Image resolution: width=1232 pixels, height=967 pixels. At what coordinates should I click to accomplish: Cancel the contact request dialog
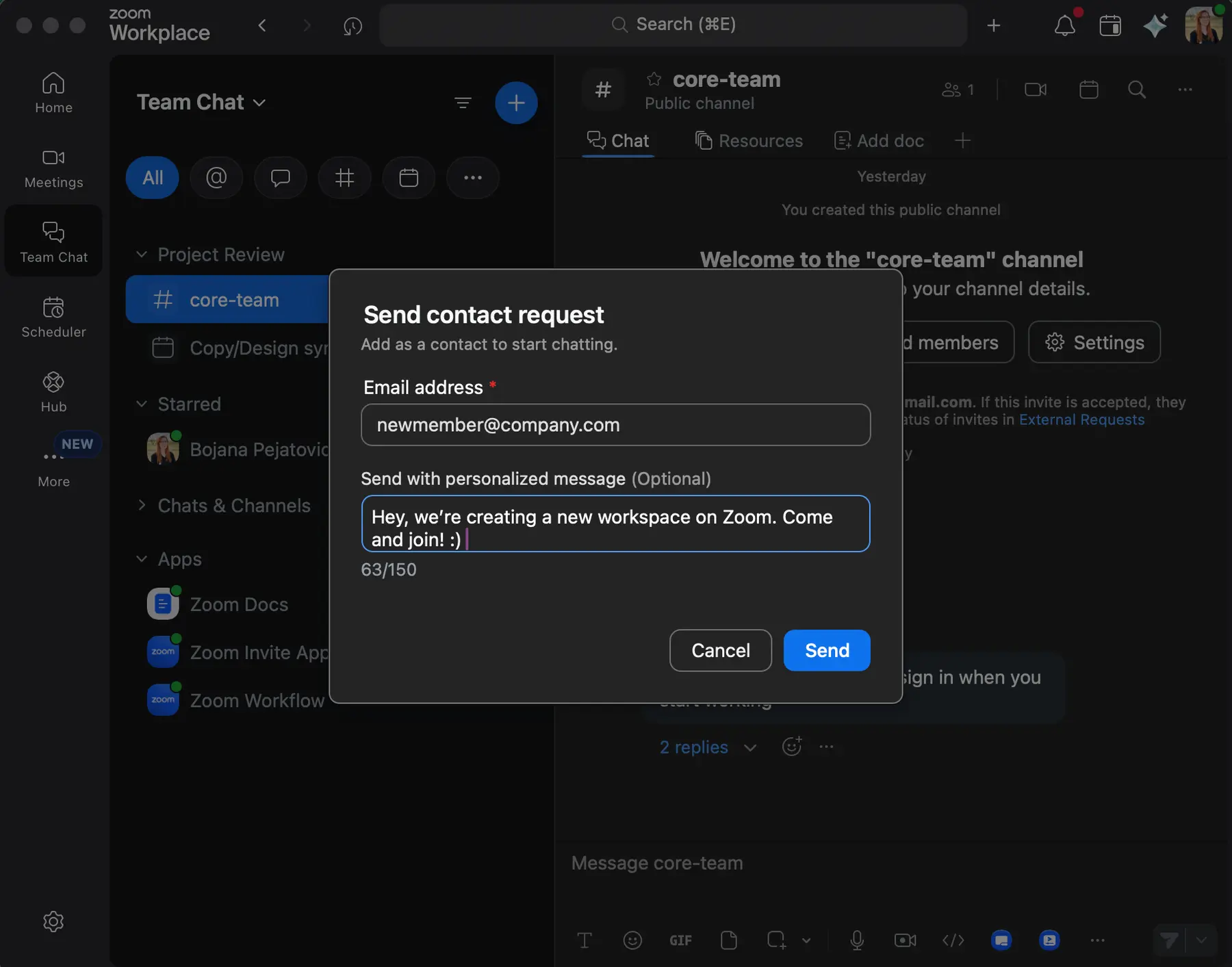[x=720, y=650]
